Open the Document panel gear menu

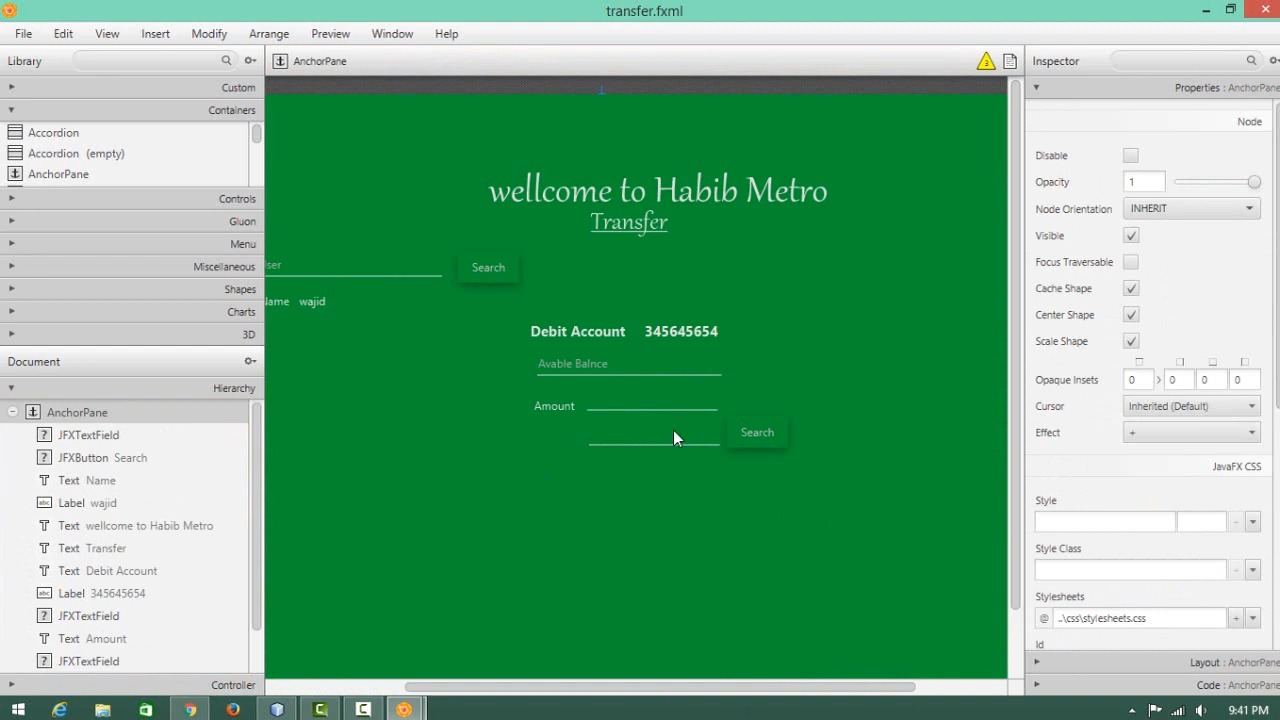point(250,361)
